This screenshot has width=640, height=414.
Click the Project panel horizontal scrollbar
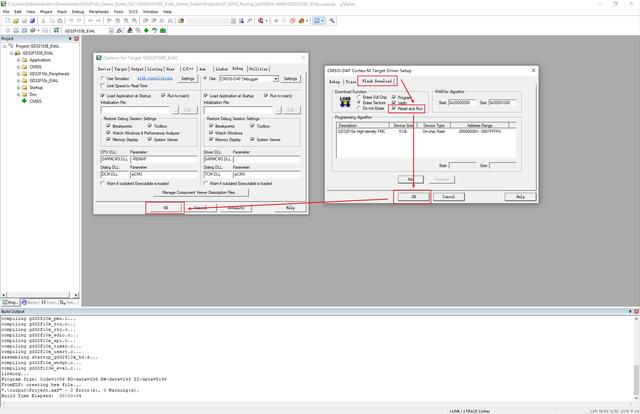click(40, 295)
